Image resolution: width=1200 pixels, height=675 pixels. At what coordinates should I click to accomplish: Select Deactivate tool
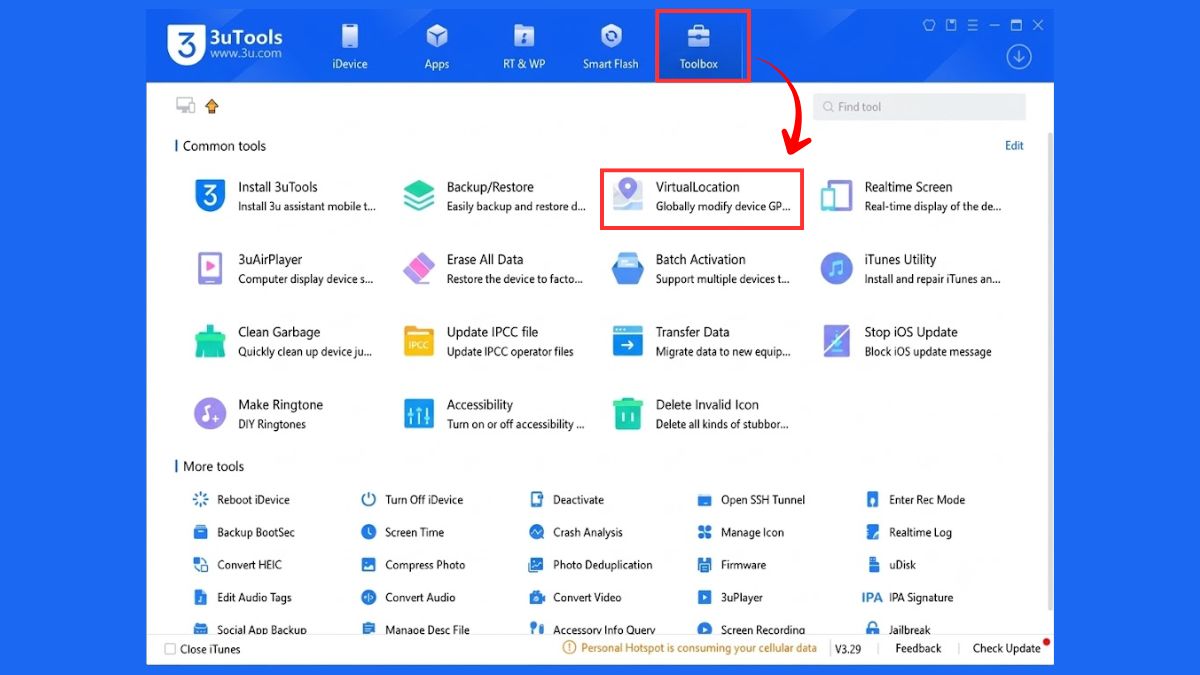566,500
